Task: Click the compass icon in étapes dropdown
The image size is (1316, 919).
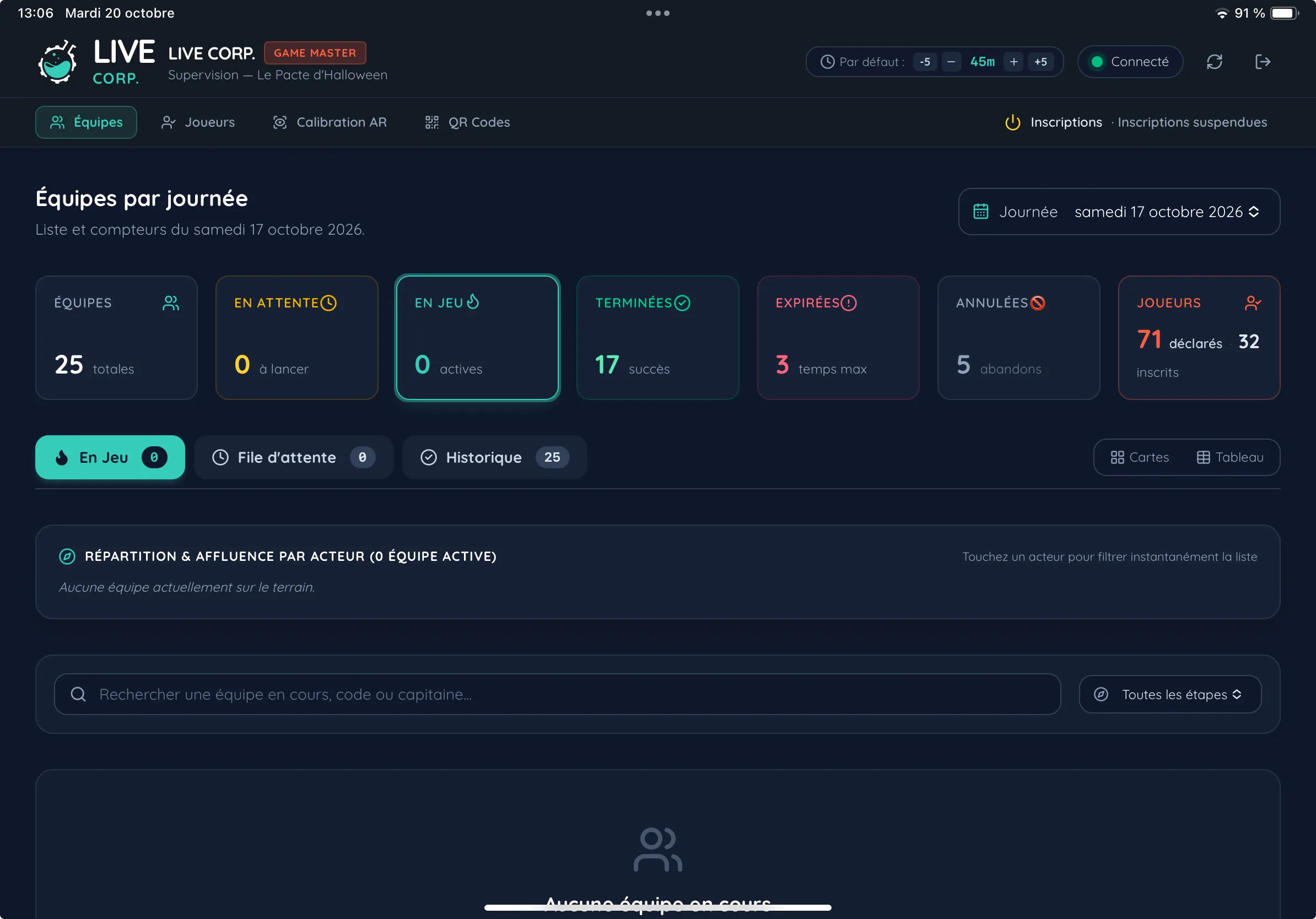Action: click(1101, 694)
